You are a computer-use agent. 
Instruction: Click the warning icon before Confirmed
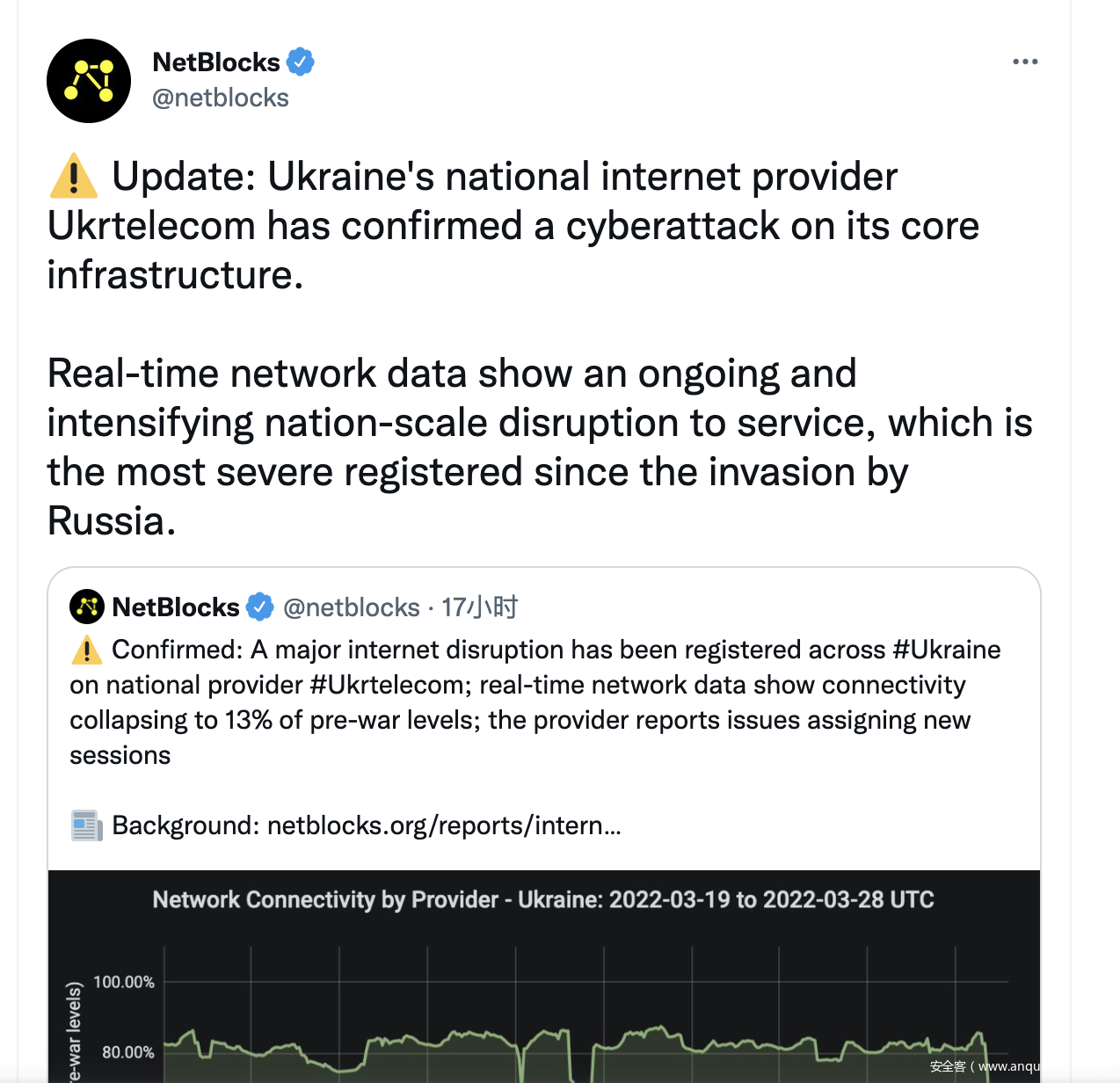click(x=87, y=651)
